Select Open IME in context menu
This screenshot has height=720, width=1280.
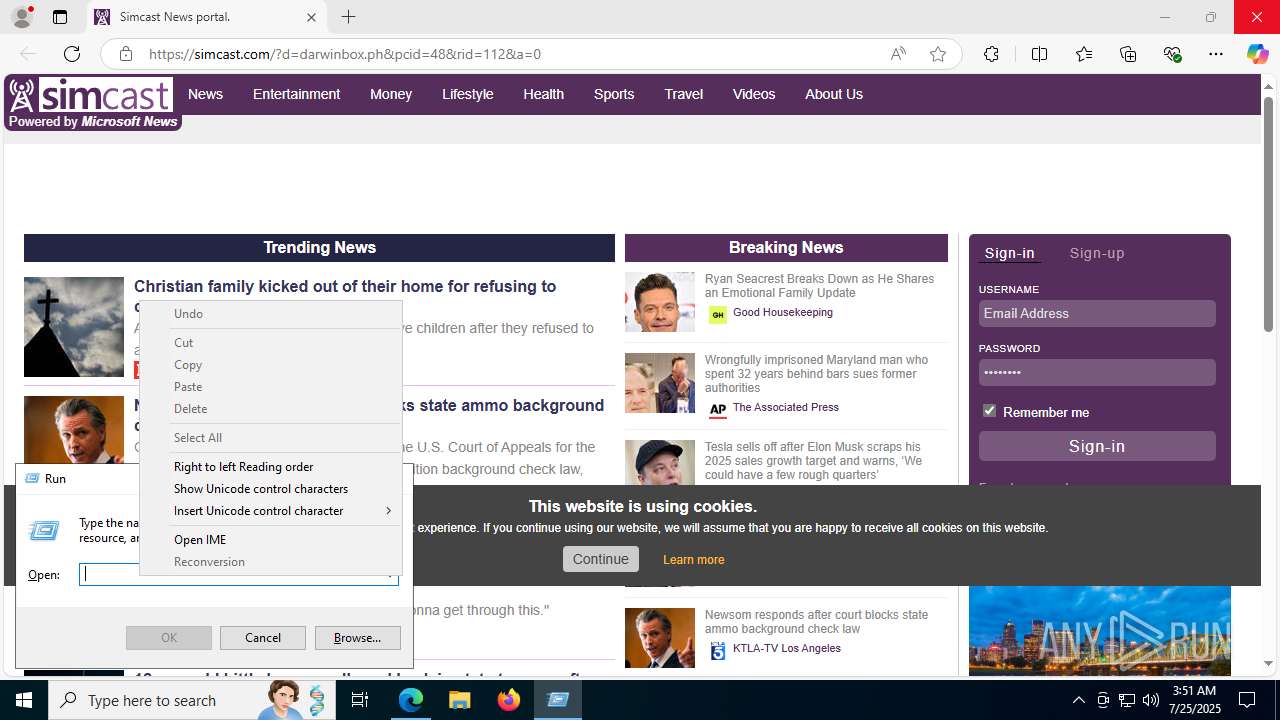[270, 540]
